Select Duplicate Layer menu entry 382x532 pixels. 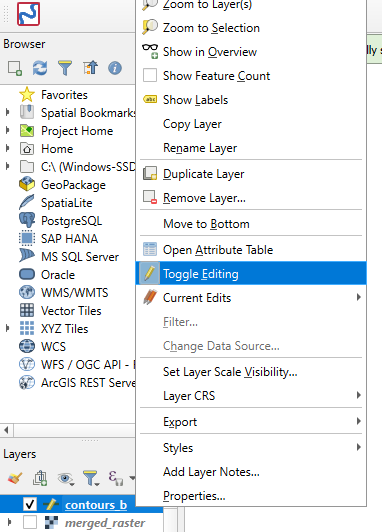pos(251,174)
